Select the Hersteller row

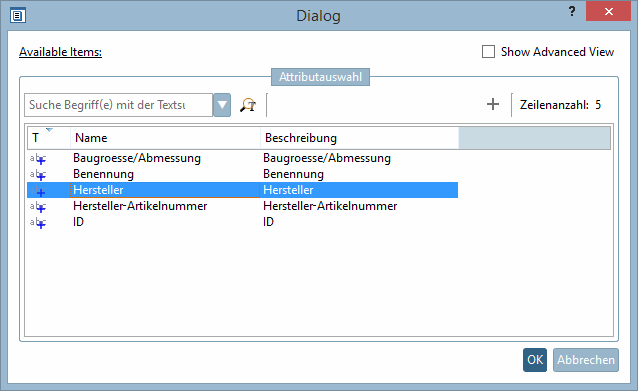click(243, 190)
